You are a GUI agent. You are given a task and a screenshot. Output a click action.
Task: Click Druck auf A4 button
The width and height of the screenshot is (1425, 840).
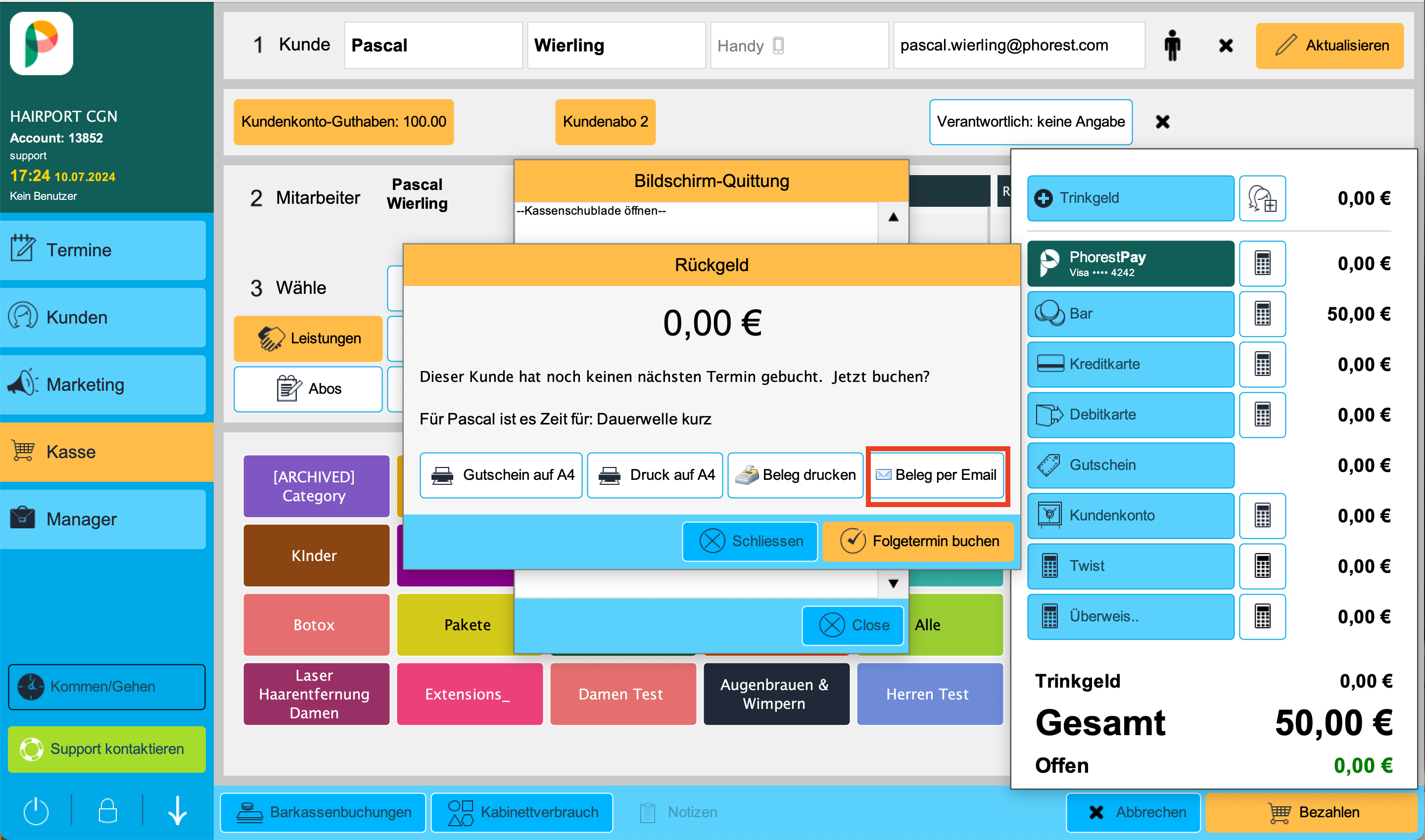pyautogui.click(x=655, y=475)
